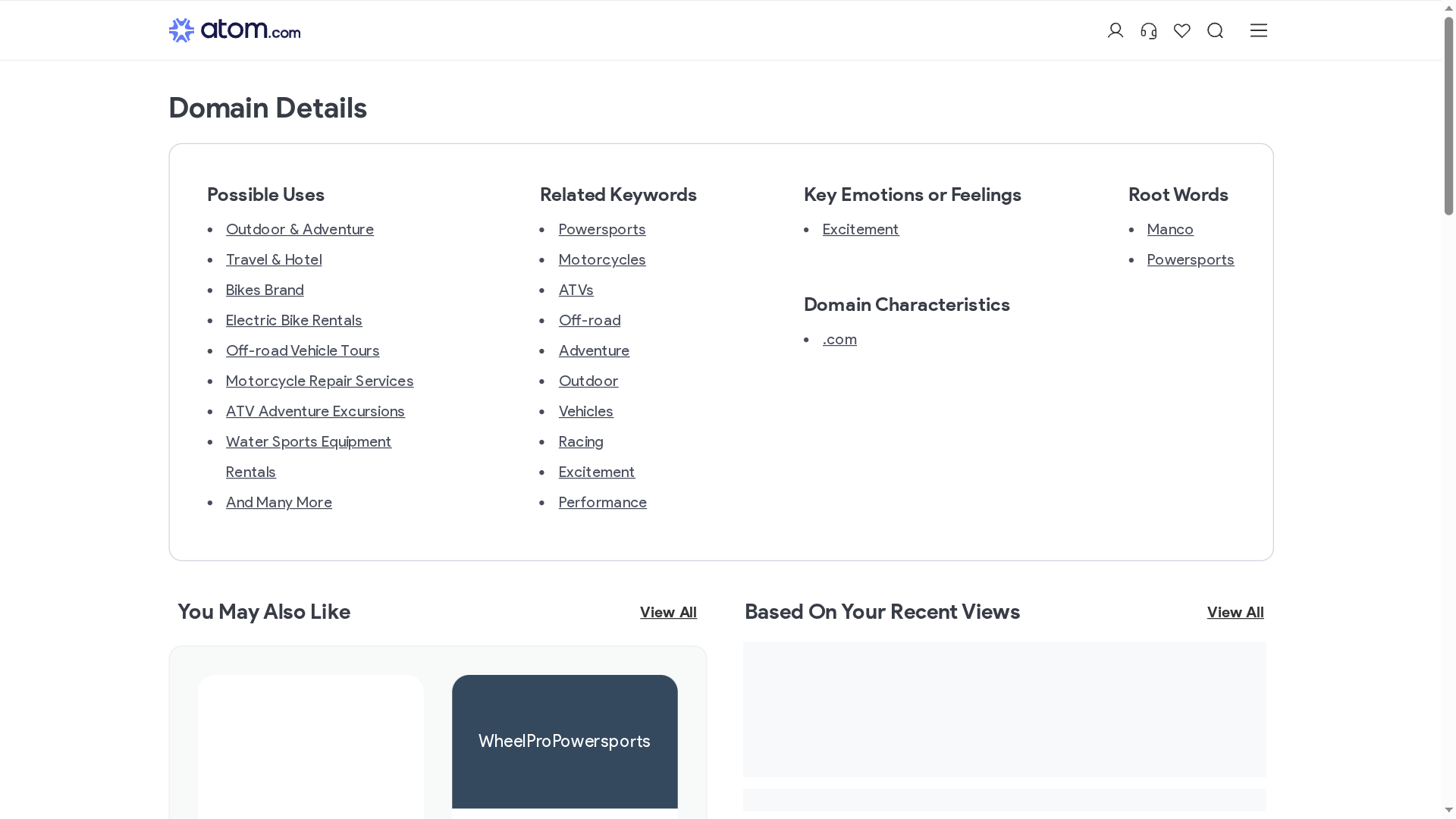Select the ATVs keyword link
The image size is (1456, 819).
point(576,290)
